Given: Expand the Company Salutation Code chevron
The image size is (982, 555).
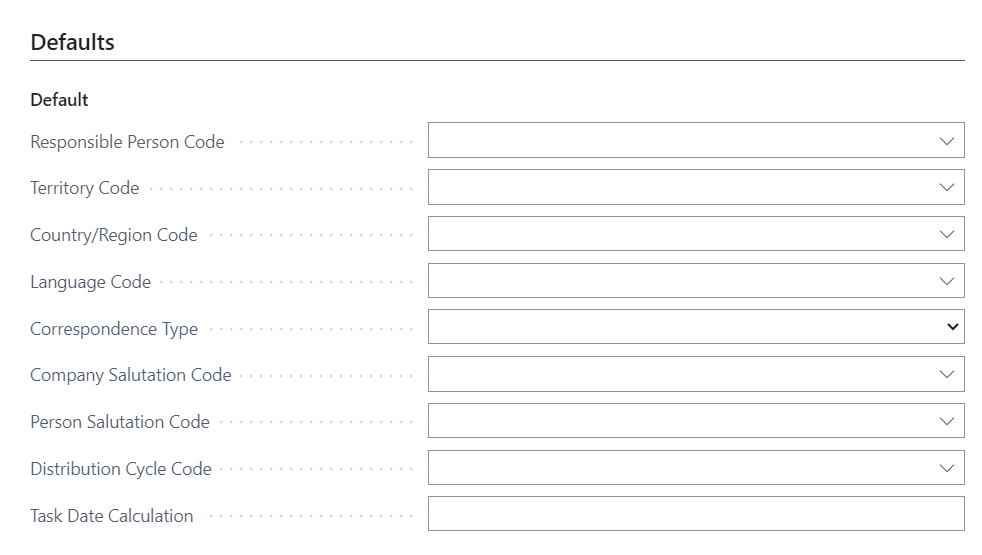Looking at the screenshot, I should pyautogui.click(x=947, y=375).
